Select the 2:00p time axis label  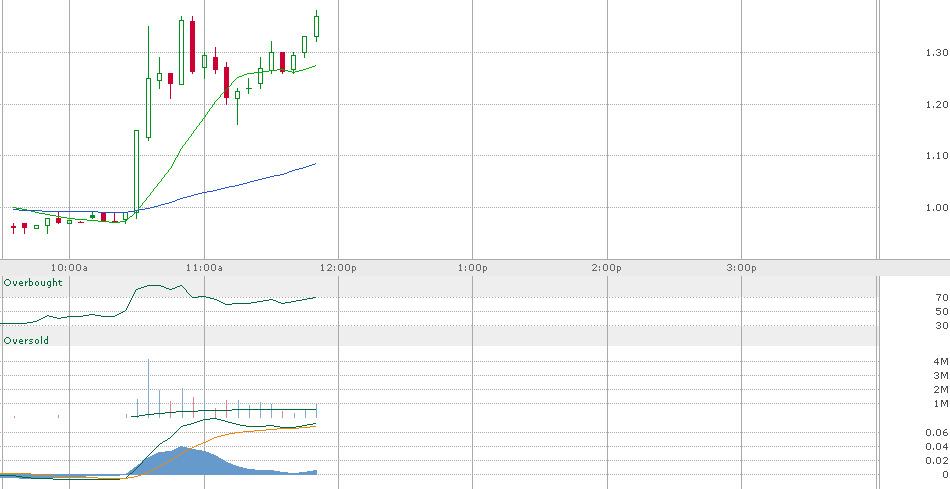(x=607, y=268)
